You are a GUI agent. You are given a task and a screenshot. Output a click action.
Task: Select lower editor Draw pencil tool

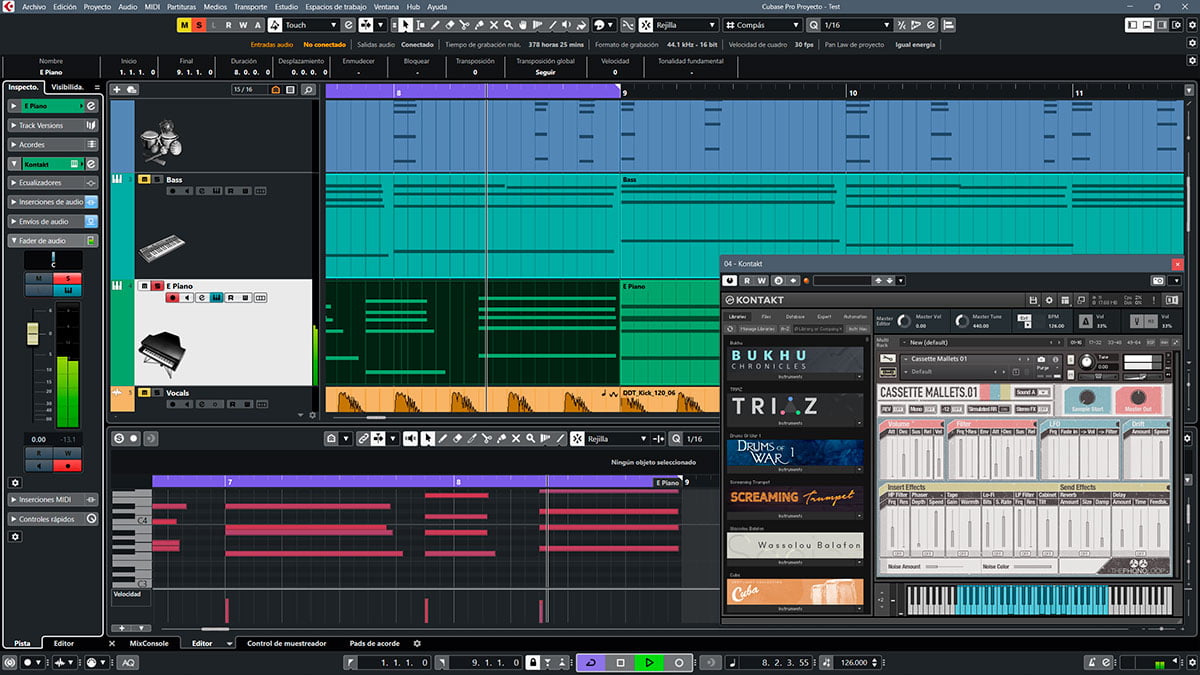tap(442, 439)
